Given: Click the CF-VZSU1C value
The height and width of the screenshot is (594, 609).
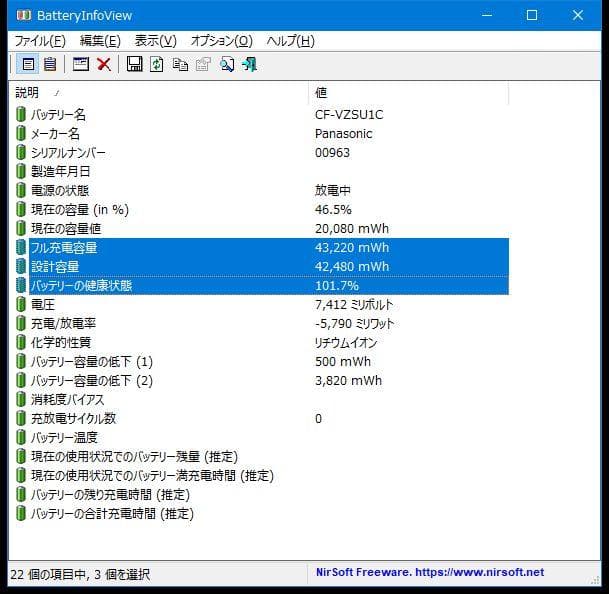Looking at the screenshot, I should point(349,115).
